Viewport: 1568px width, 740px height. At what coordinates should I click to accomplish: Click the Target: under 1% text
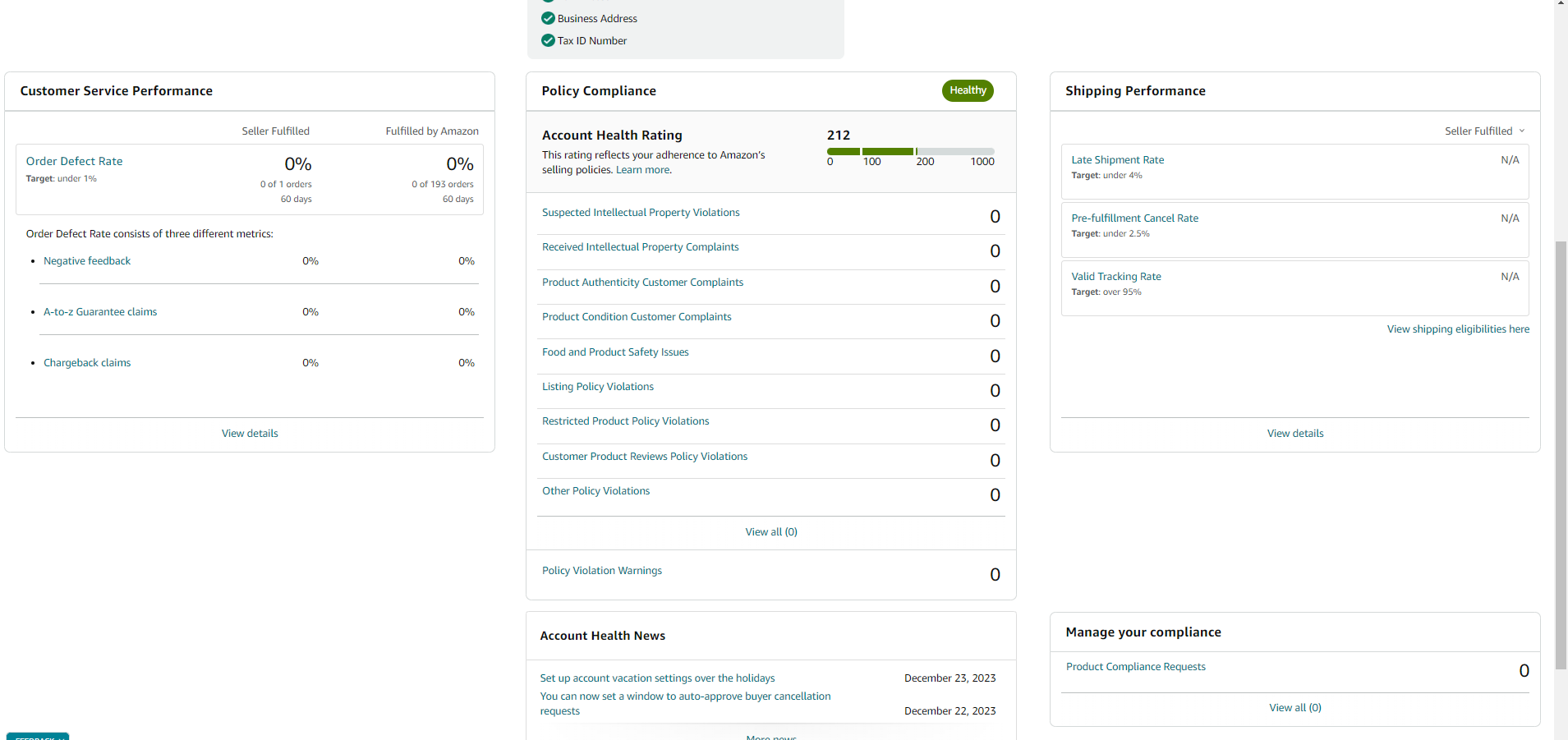pyautogui.click(x=61, y=179)
